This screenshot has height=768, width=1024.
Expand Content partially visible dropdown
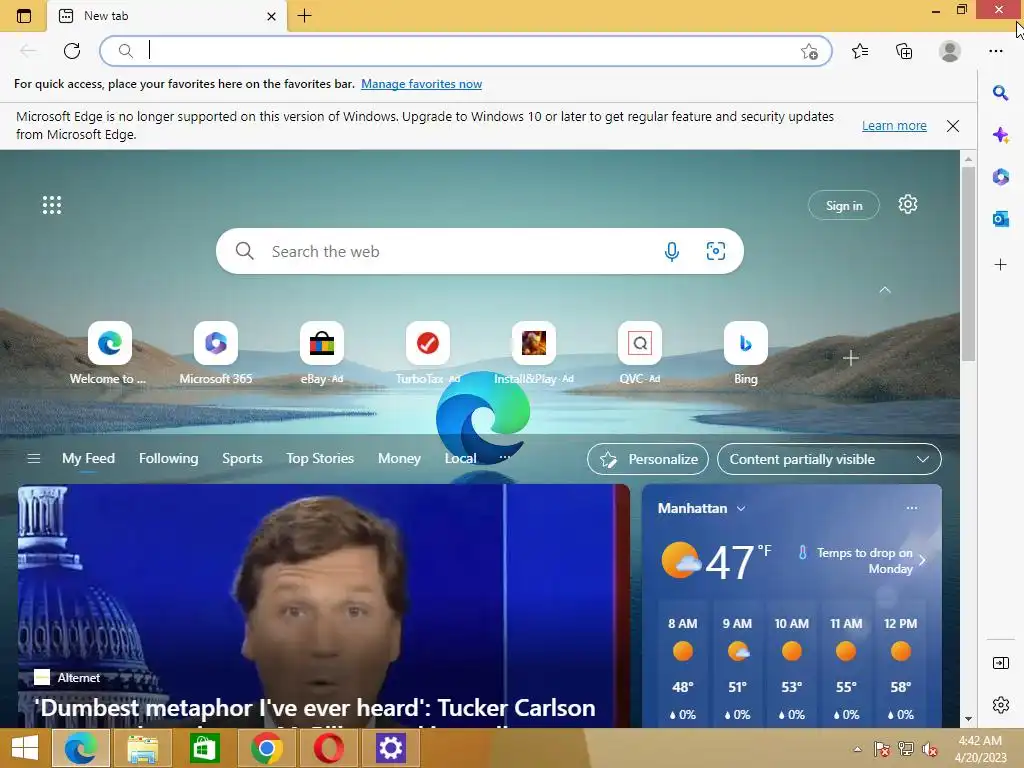coord(829,459)
